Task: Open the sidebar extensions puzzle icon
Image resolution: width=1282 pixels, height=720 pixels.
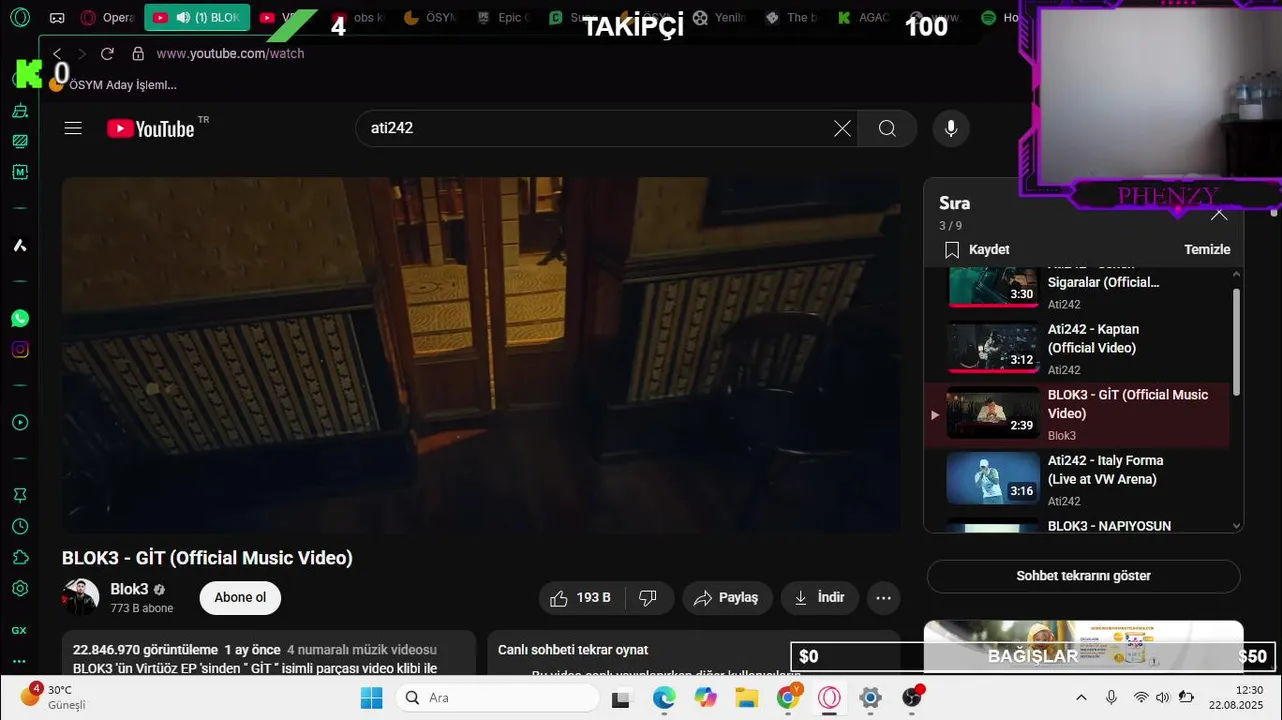Action: (20, 557)
